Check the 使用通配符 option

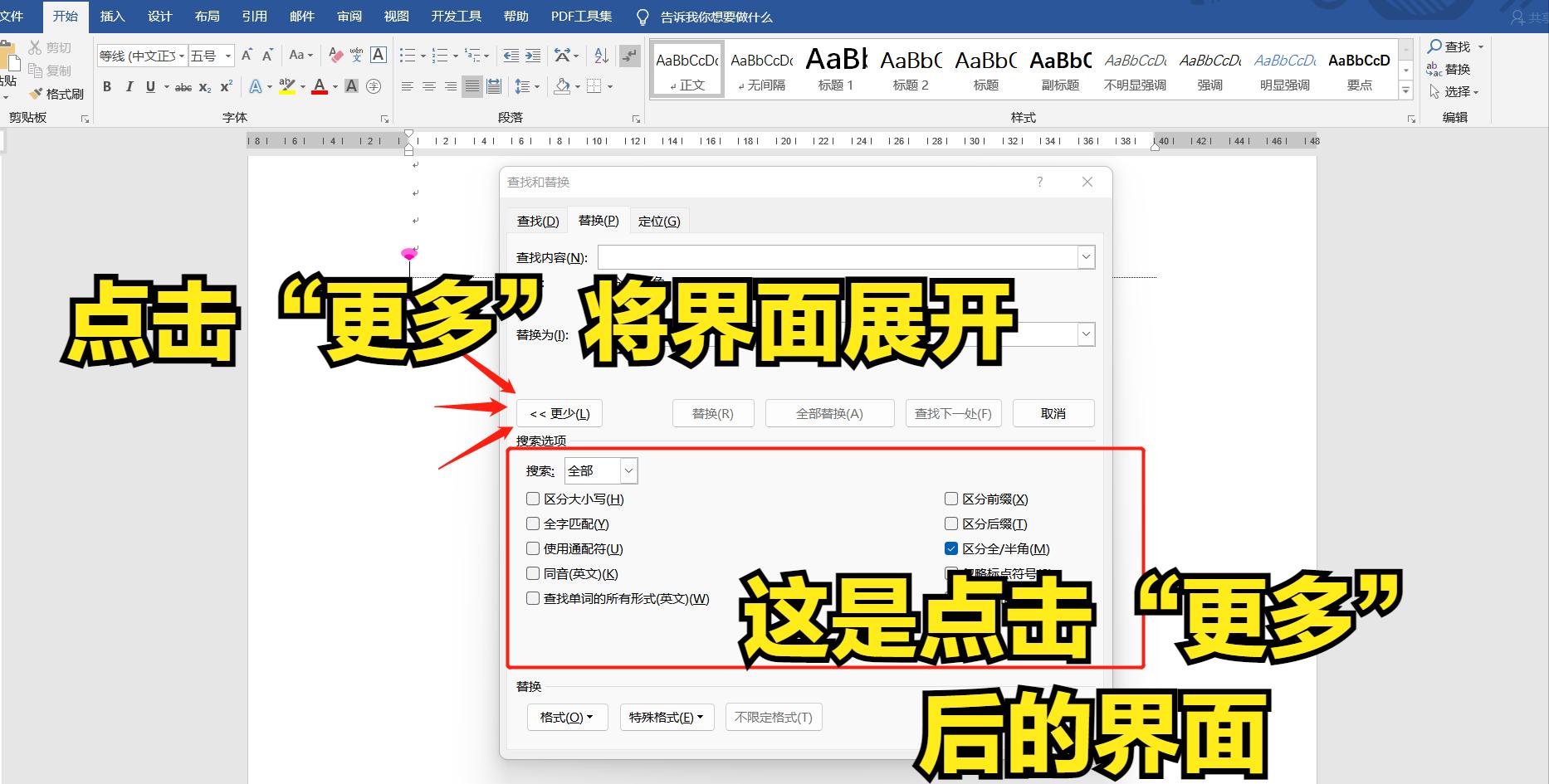532,548
